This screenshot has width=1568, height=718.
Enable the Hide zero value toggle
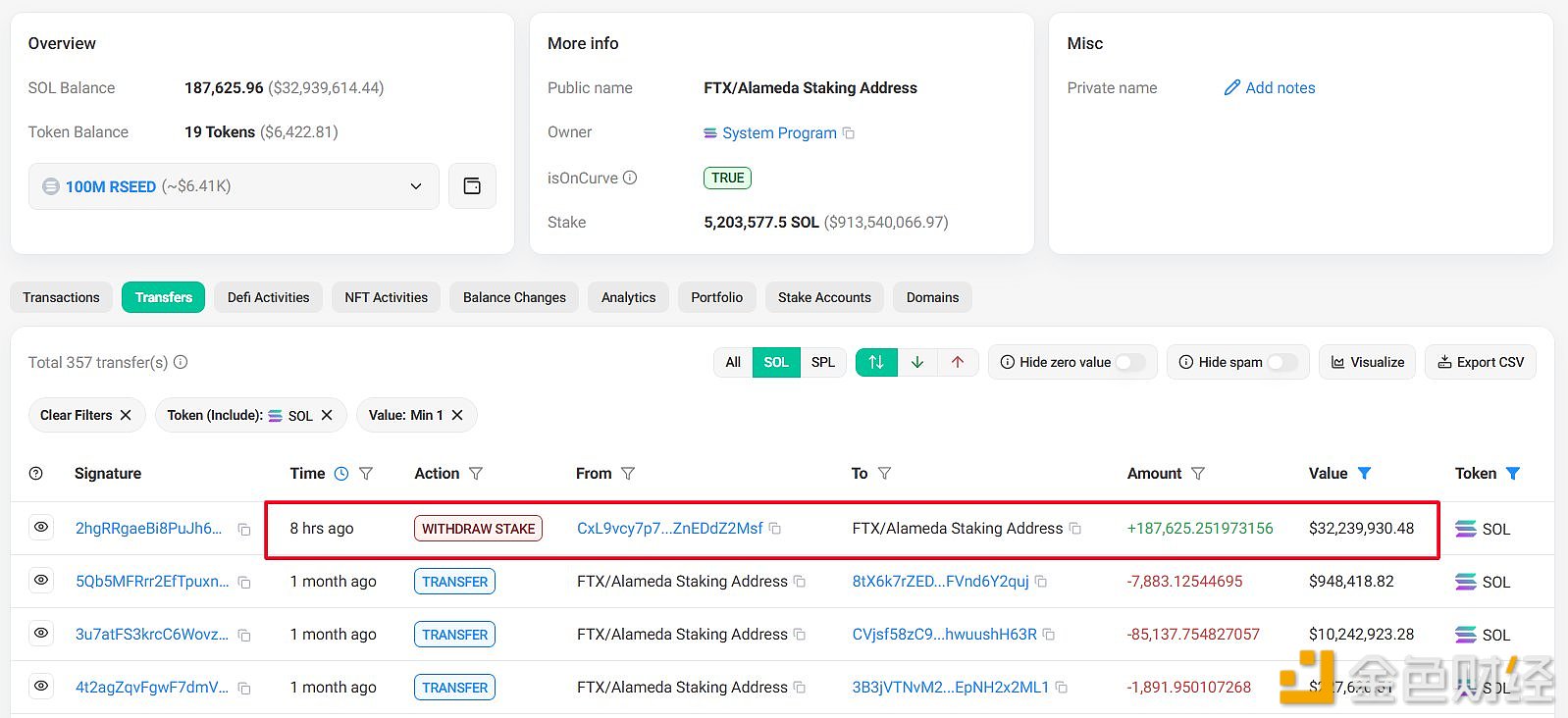pos(1129,362)
